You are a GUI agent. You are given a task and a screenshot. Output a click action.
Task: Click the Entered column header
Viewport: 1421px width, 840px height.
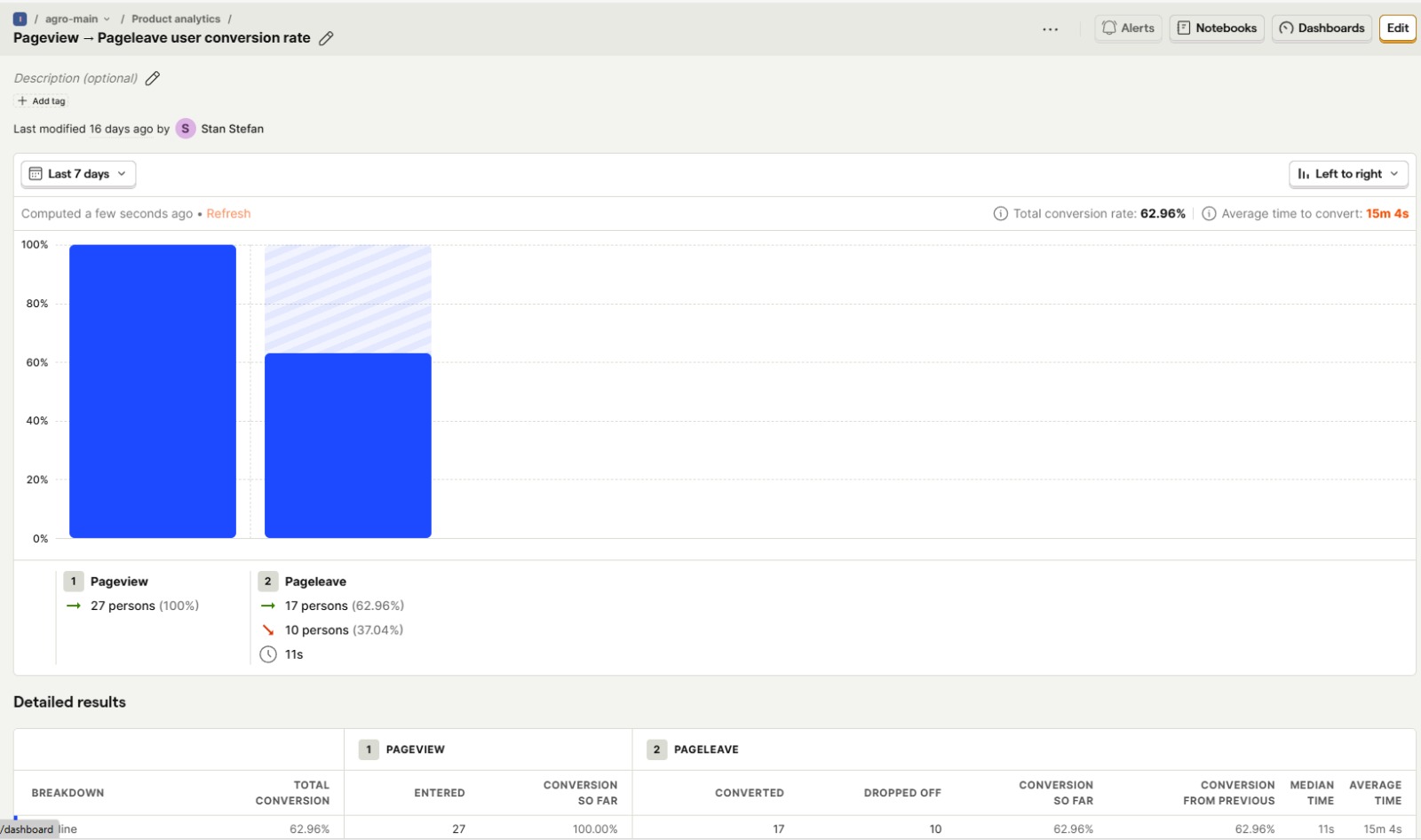tap(440, 793)
